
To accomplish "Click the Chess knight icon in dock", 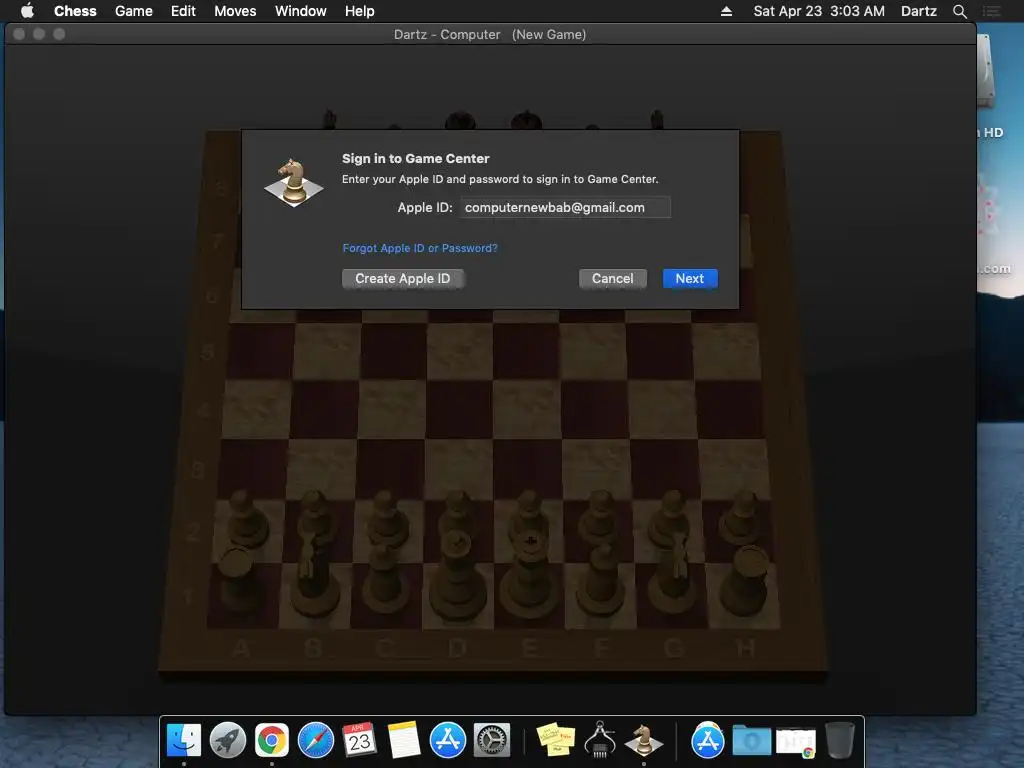I will [x=644, y=741].
